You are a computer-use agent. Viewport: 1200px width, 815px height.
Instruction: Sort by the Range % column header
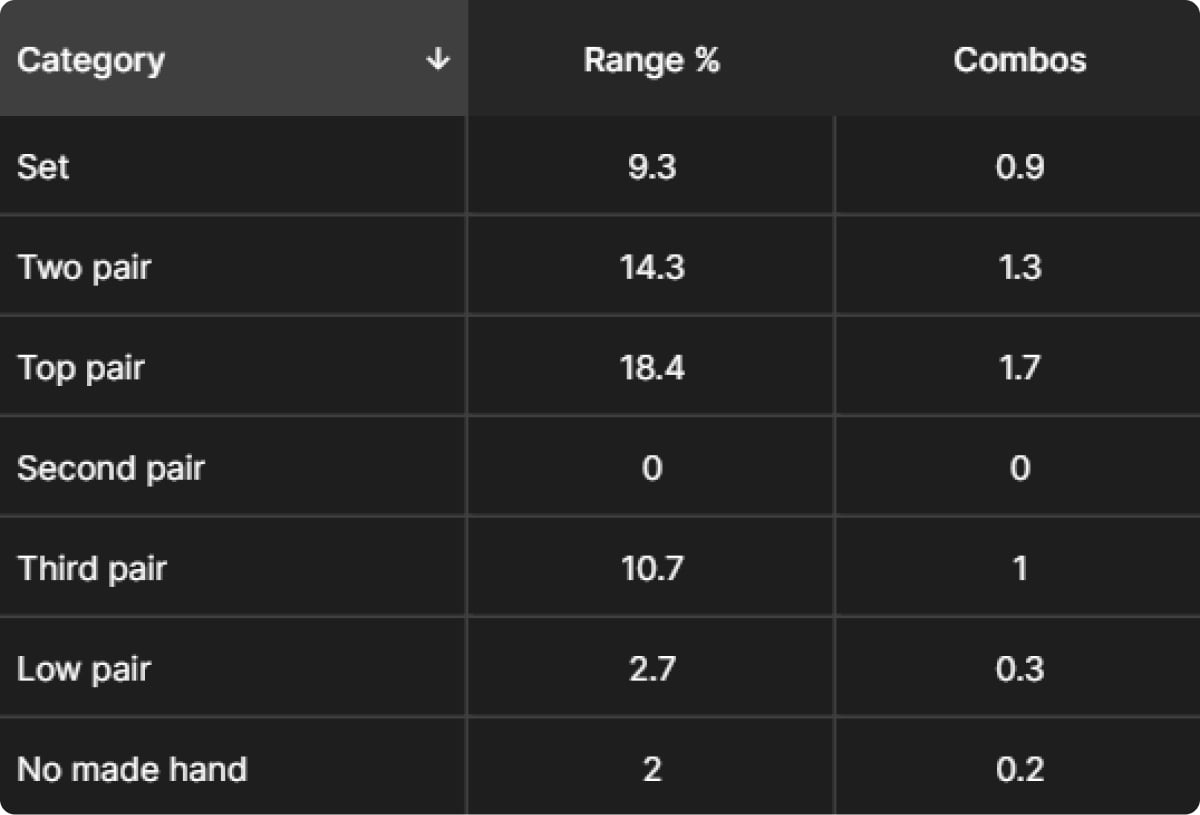click(651, 58)
